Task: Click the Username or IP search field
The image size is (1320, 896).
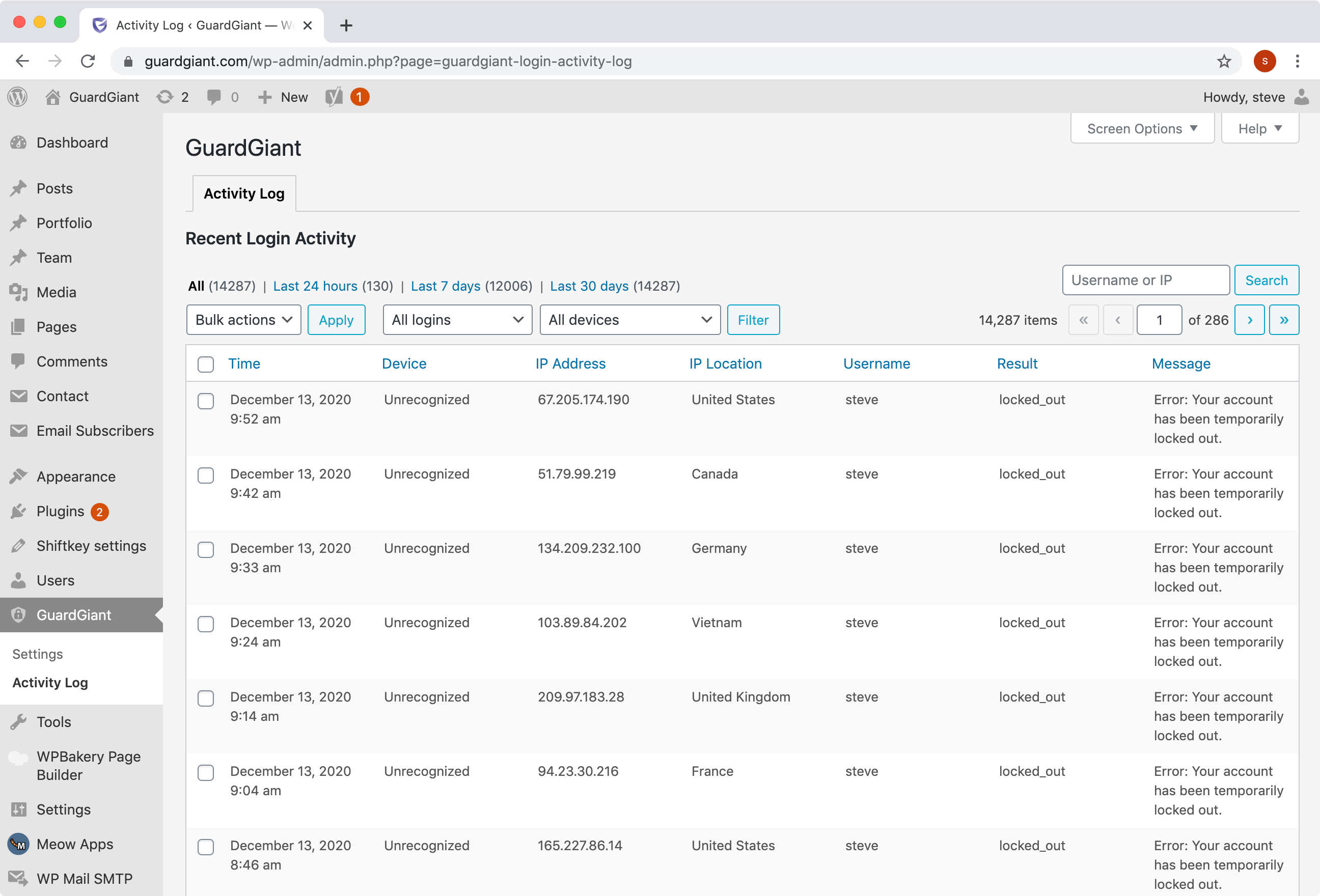Action: 1146,281
